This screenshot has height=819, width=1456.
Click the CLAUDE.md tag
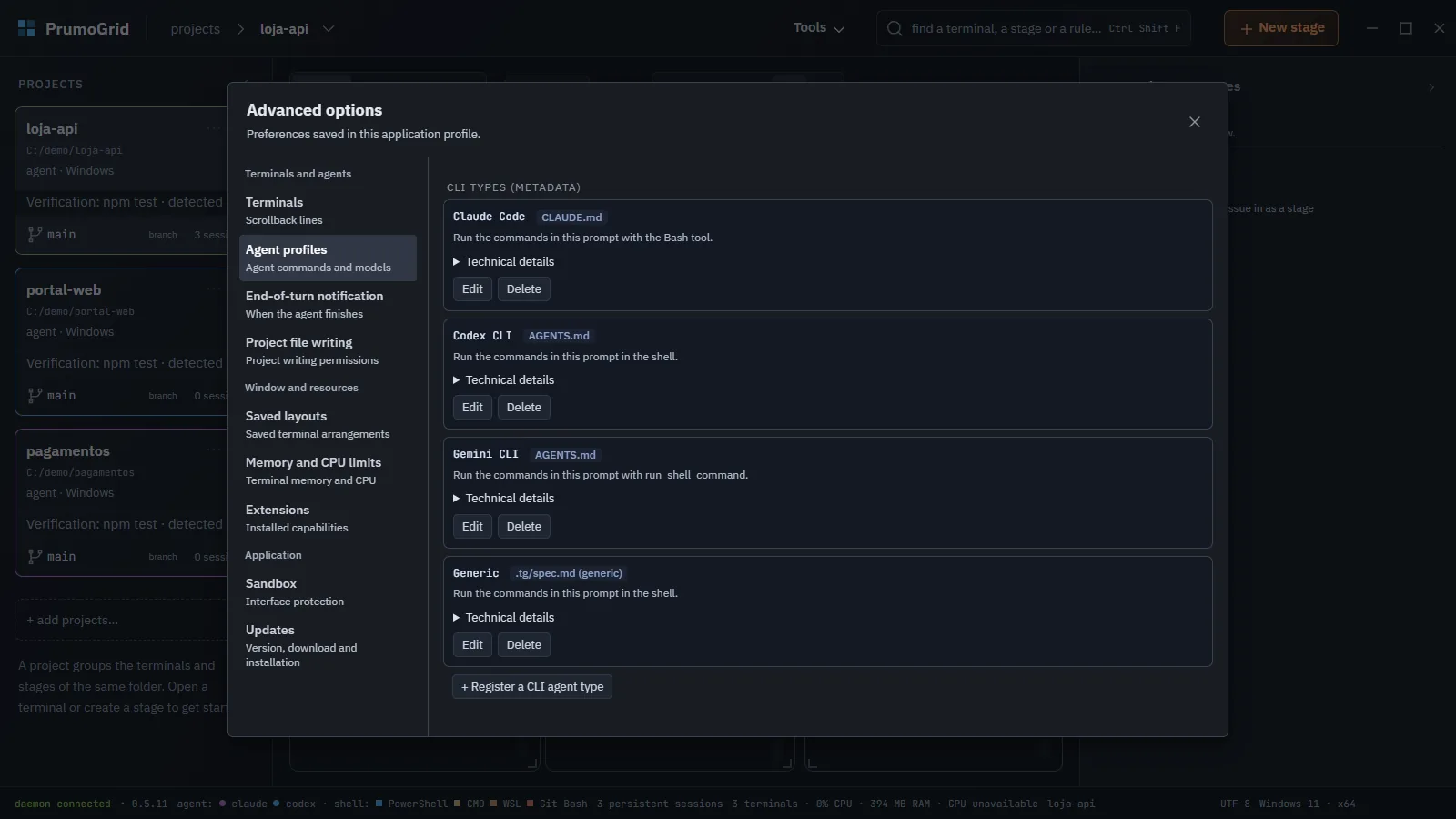(x=571, y=217)
